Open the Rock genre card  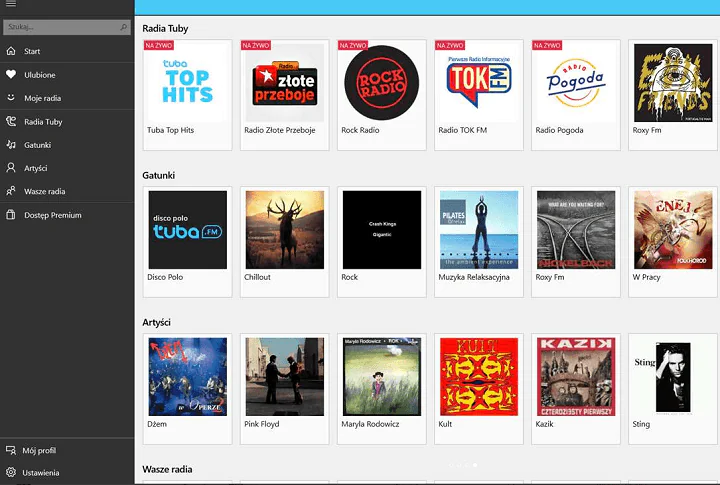pos(382,242)
